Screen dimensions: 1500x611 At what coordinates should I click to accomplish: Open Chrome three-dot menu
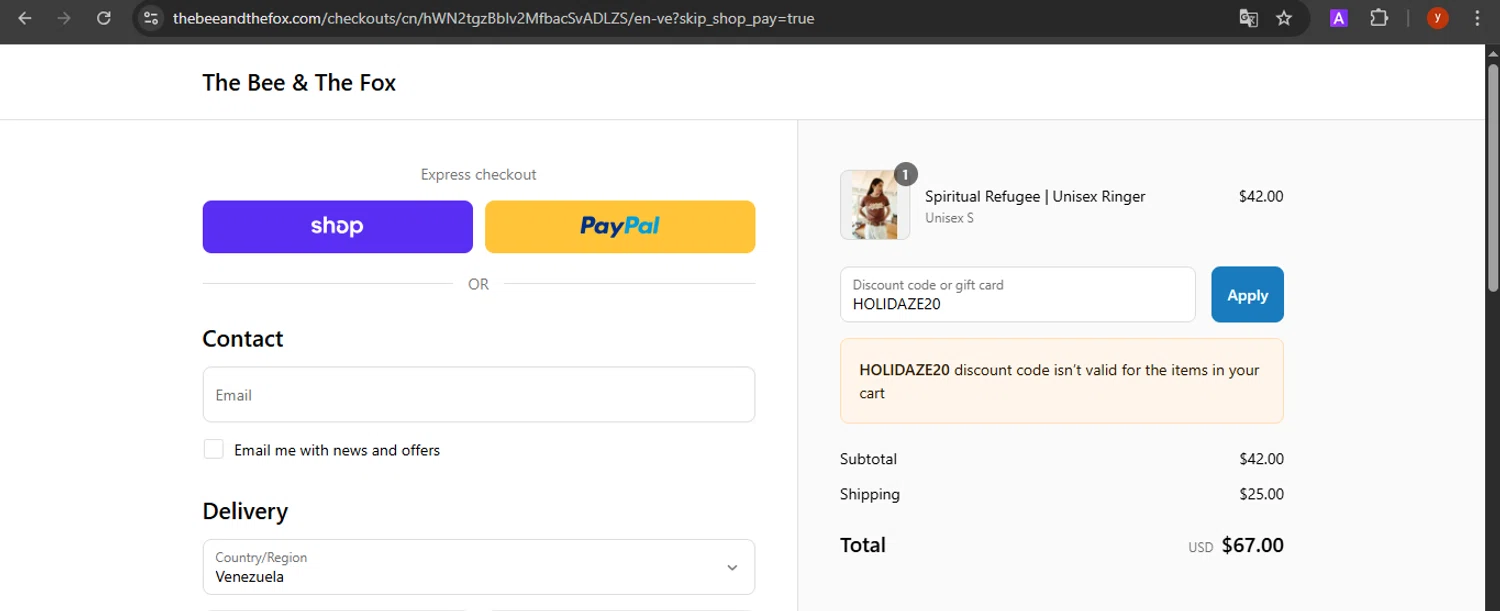tap(1478, 18)
